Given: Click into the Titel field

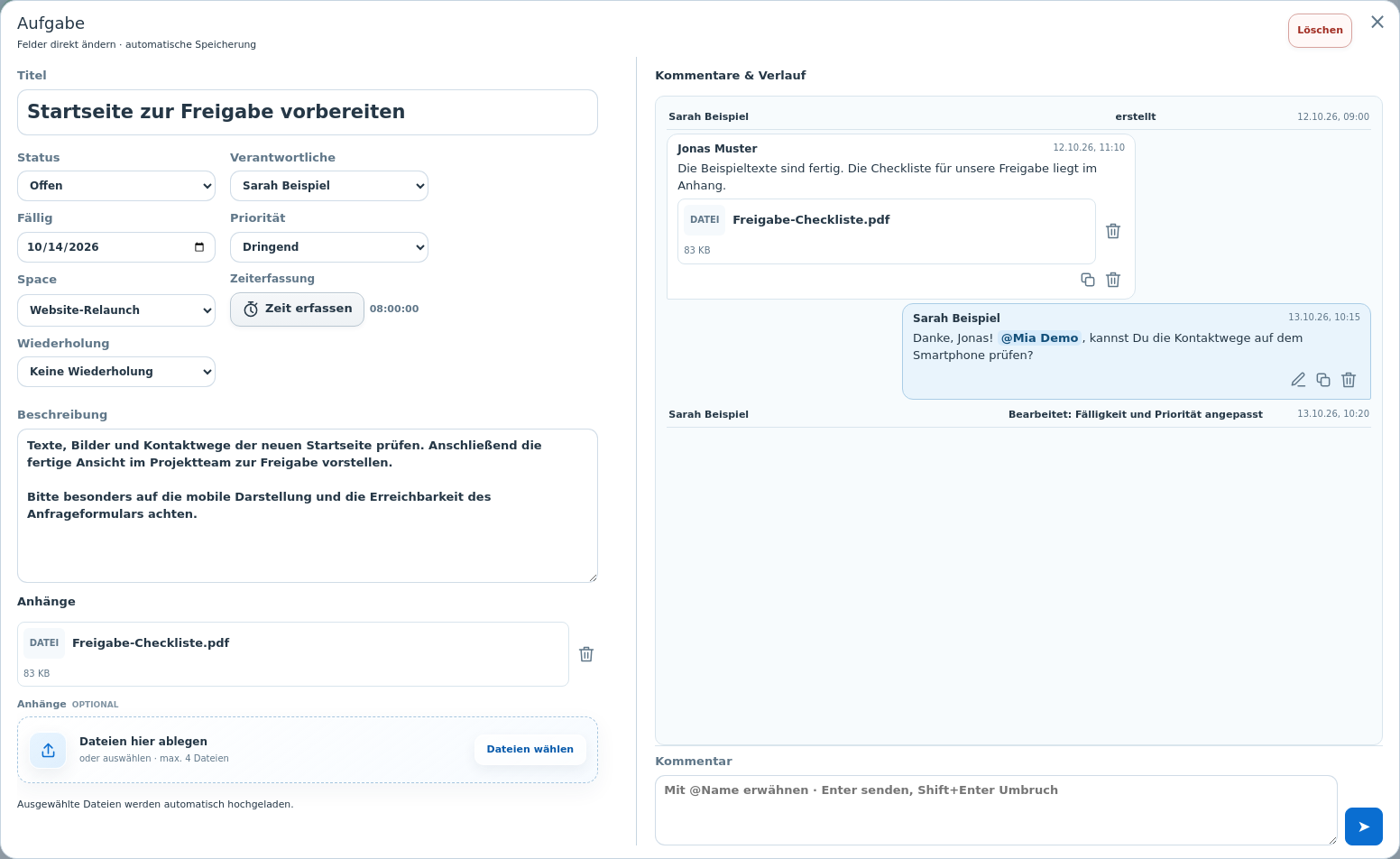Looking at the screenshot, I should coord(308,112).
